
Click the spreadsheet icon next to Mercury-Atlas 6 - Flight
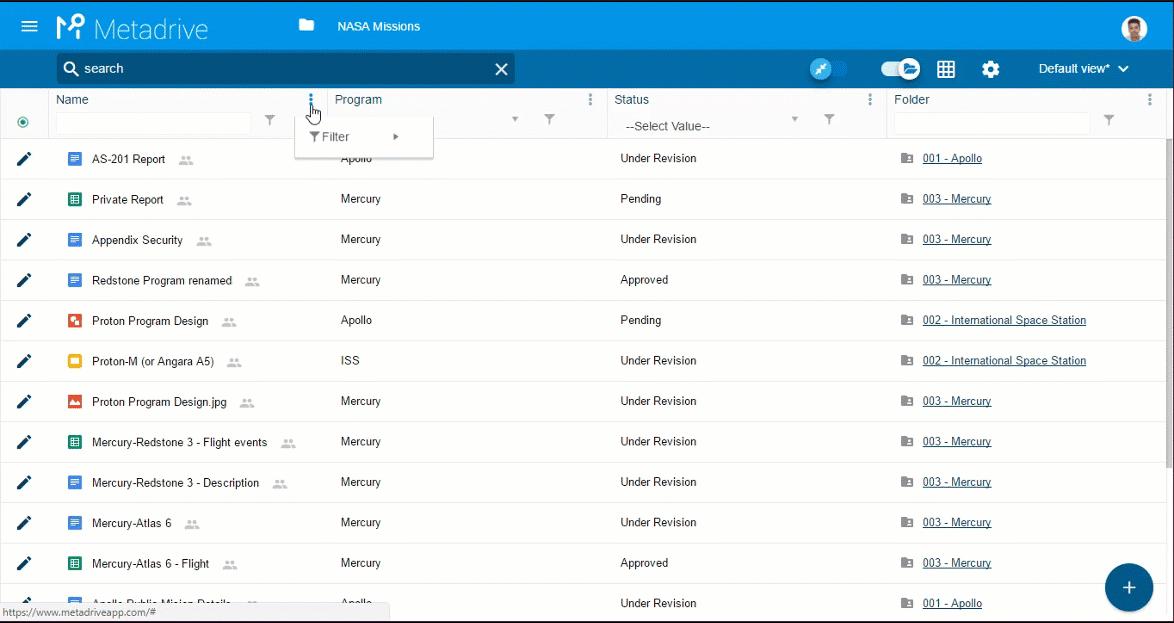(76, 563)
